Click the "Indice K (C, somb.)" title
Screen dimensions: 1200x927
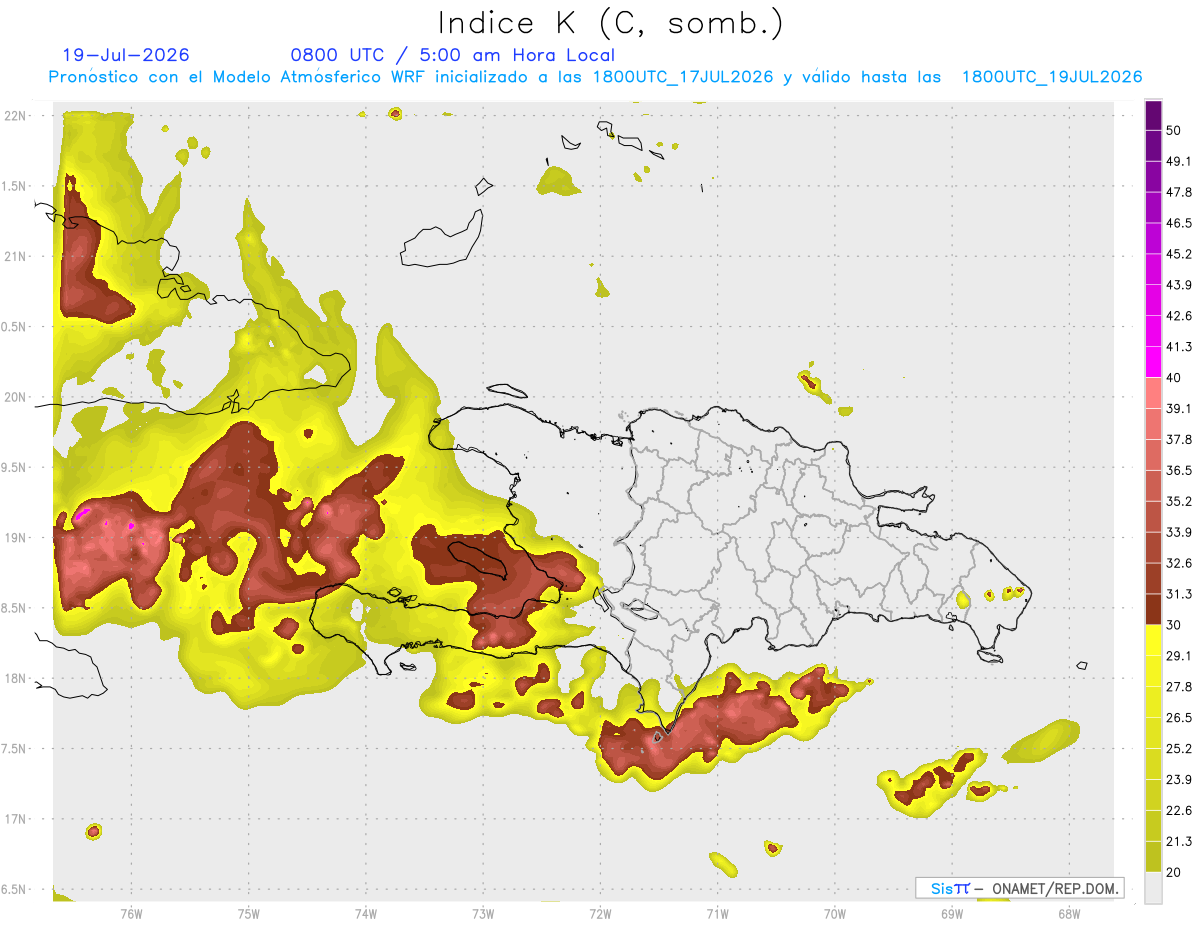[610, 23]
